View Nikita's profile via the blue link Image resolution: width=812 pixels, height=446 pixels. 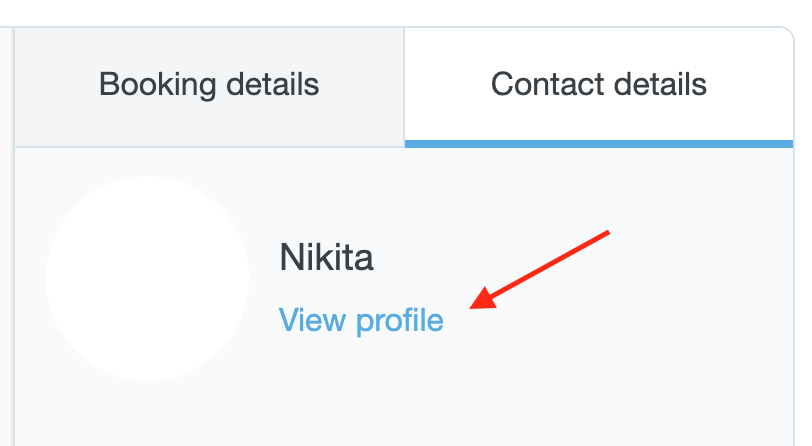click(361, 321)
